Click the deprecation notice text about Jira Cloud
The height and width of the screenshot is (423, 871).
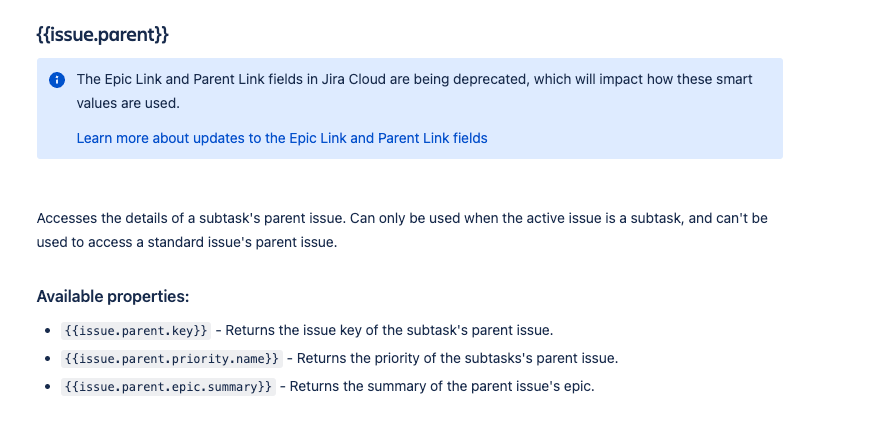pos(414,79)
